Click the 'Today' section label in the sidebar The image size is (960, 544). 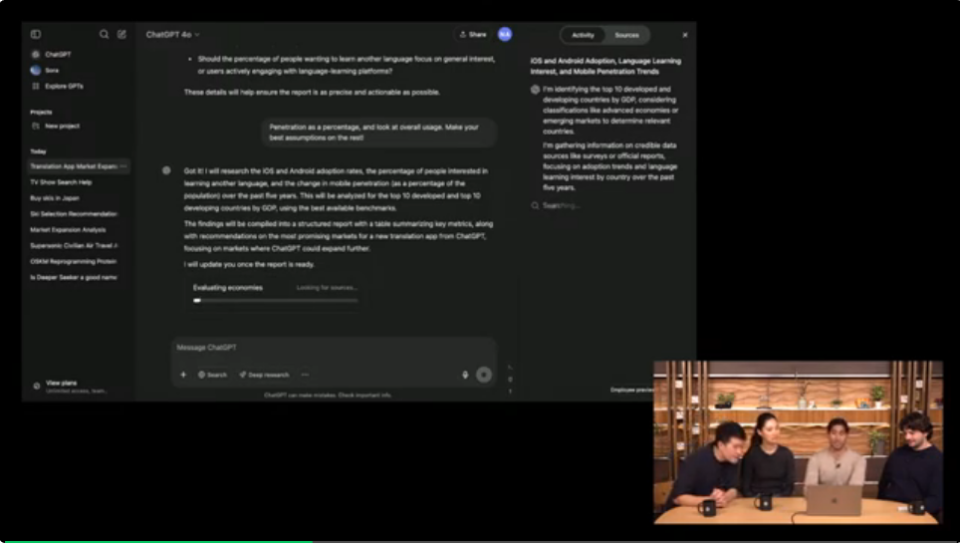click(39, 151)
